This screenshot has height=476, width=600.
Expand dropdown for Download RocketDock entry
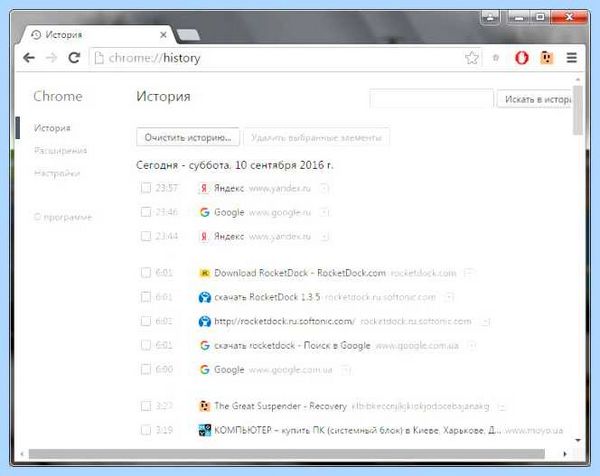468,273
